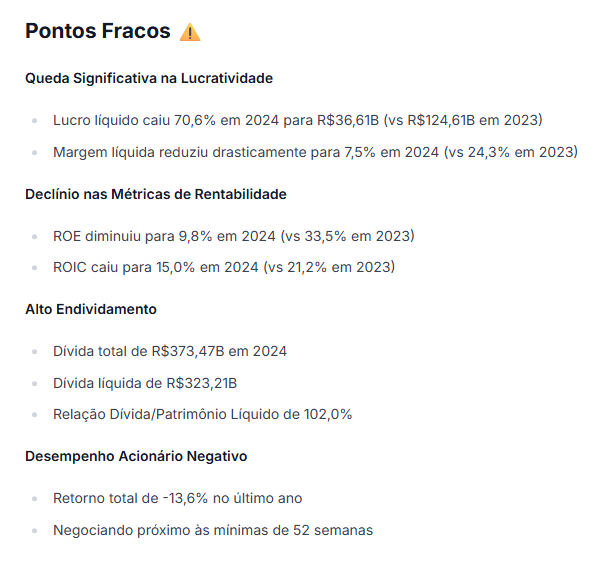Click the Retorno total de -13,6% line

[x=178, y=498]
